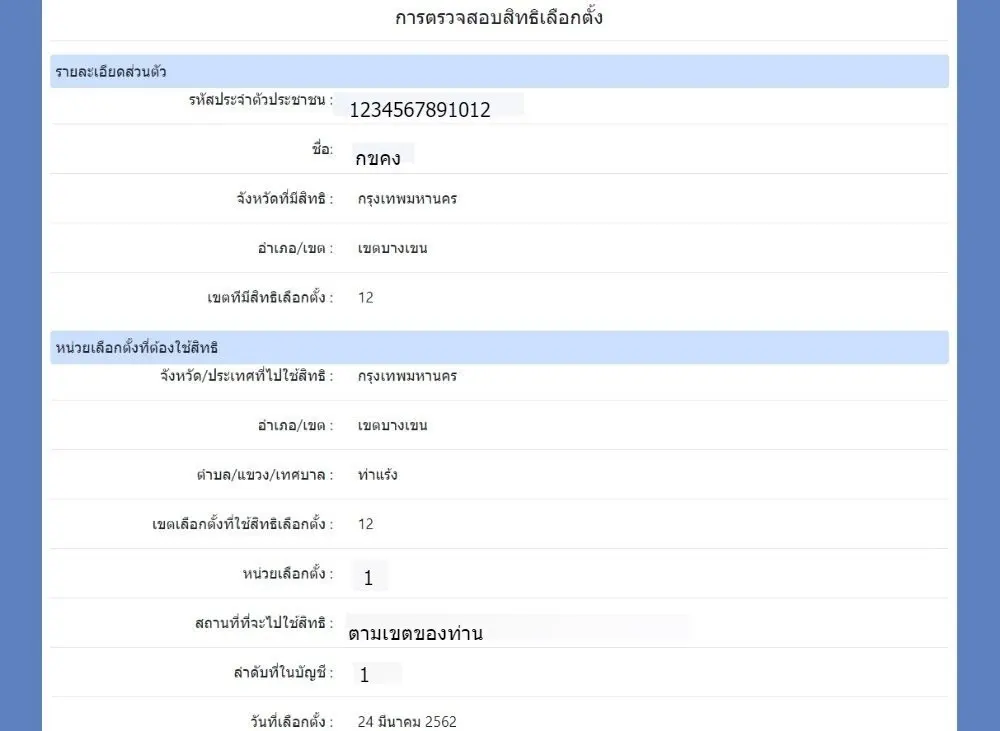The width and height of the screenshot is (1000, 731).
Task: Click the page title การตรวจสอบสิทธิเลือกตั้ง
Action: 499,18
